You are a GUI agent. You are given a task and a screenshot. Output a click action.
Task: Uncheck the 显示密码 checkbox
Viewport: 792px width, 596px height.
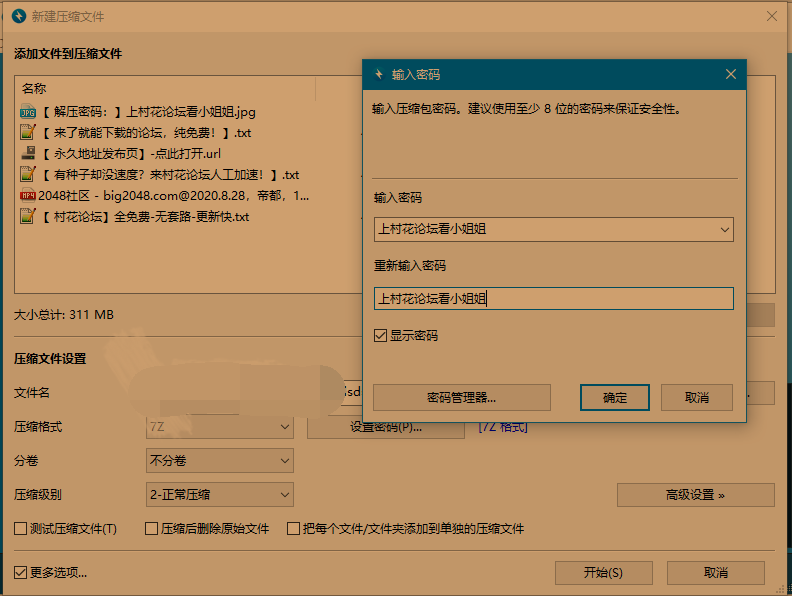click(x=380, y=336)
